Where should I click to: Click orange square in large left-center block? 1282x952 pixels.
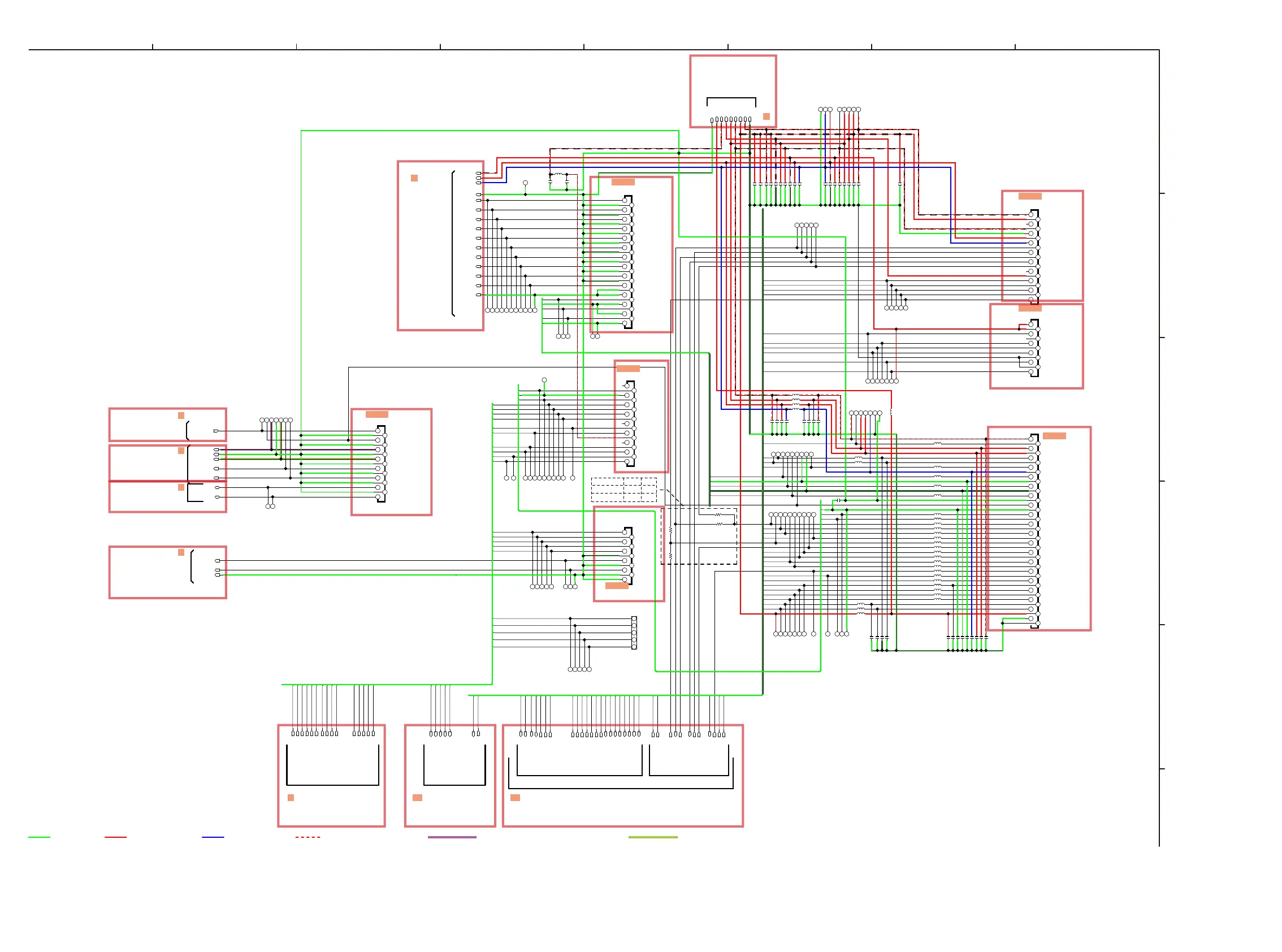tap(414, 178)
